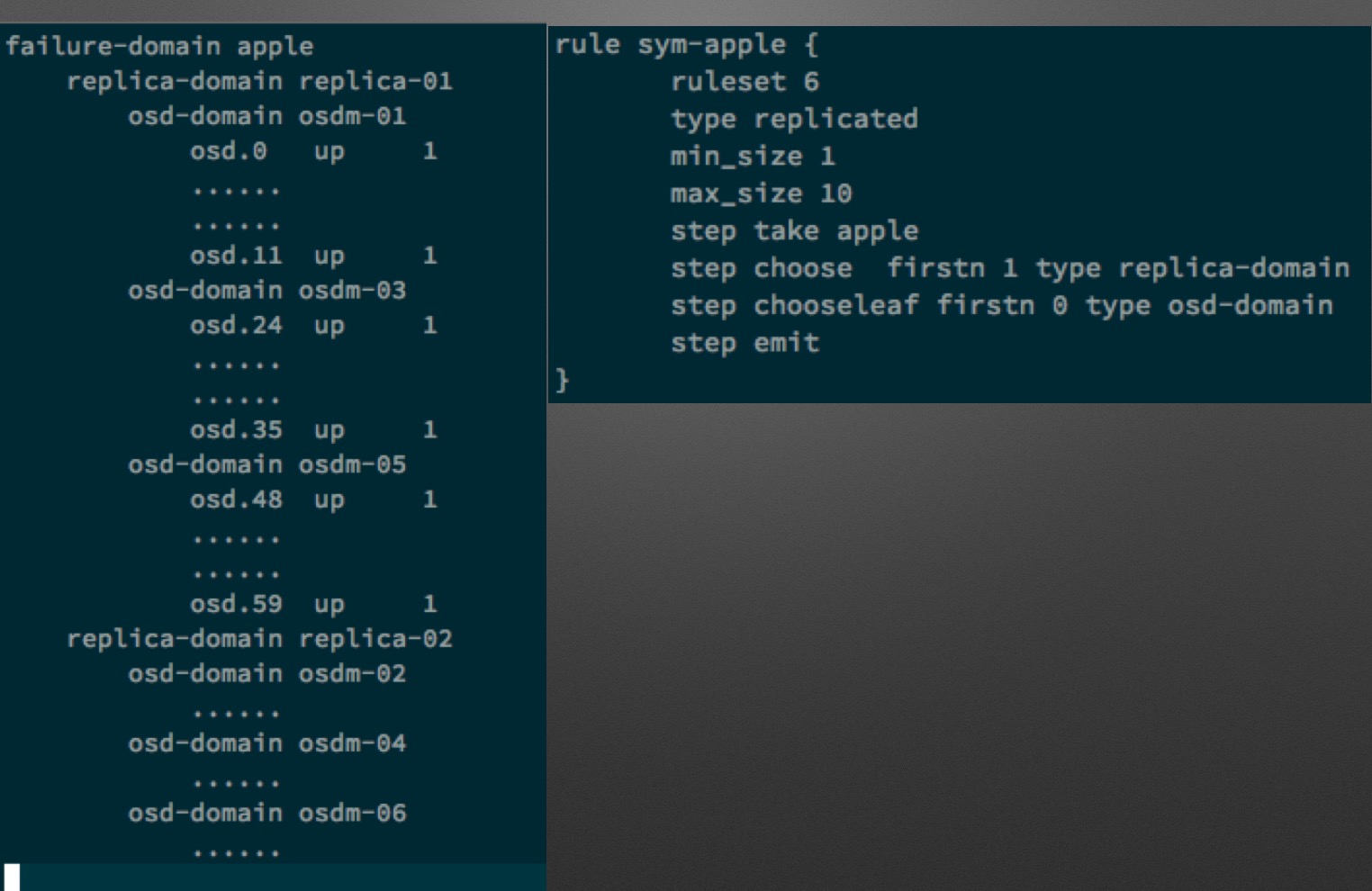Click the 'failure-domain apple' line
Viewport: 1372px width, 891px height.
pos(159,46)
